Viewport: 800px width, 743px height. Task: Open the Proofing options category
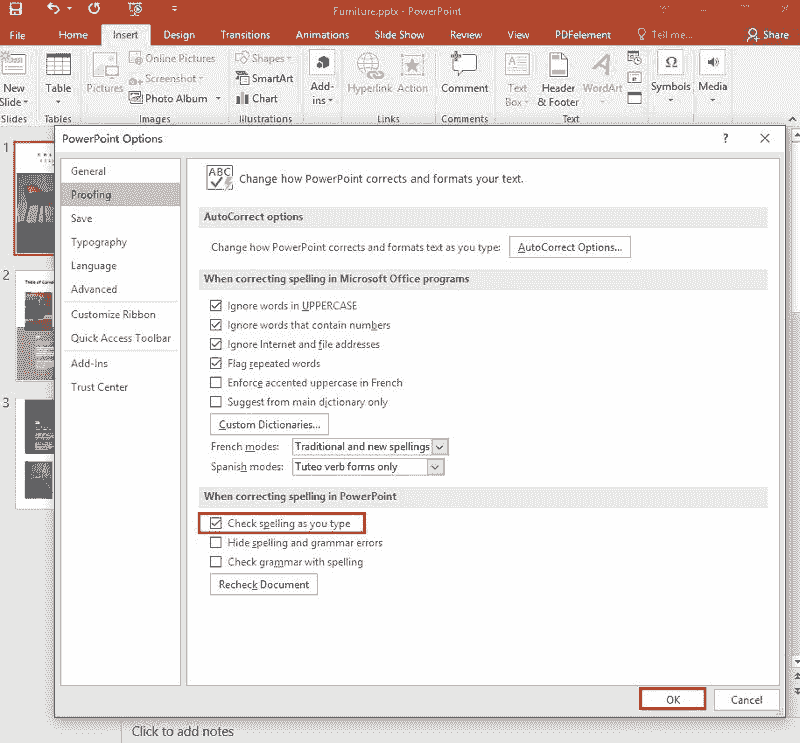[x=97, y=194]
